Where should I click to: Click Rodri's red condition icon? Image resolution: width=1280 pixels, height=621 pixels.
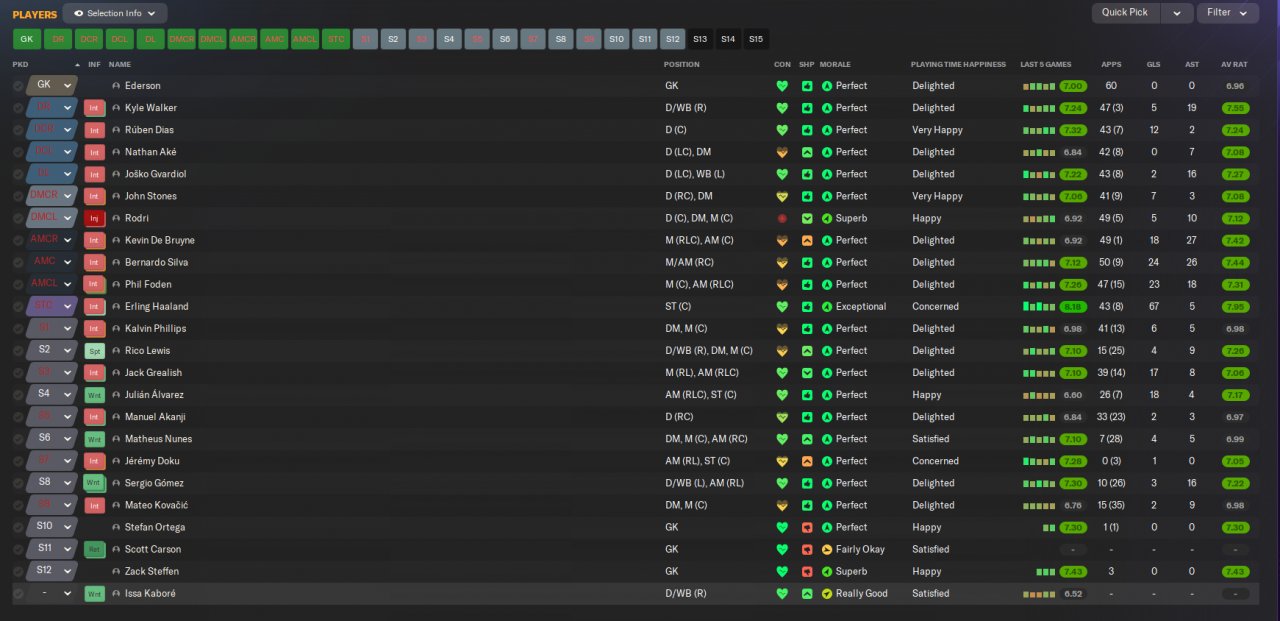pos(782,218)
